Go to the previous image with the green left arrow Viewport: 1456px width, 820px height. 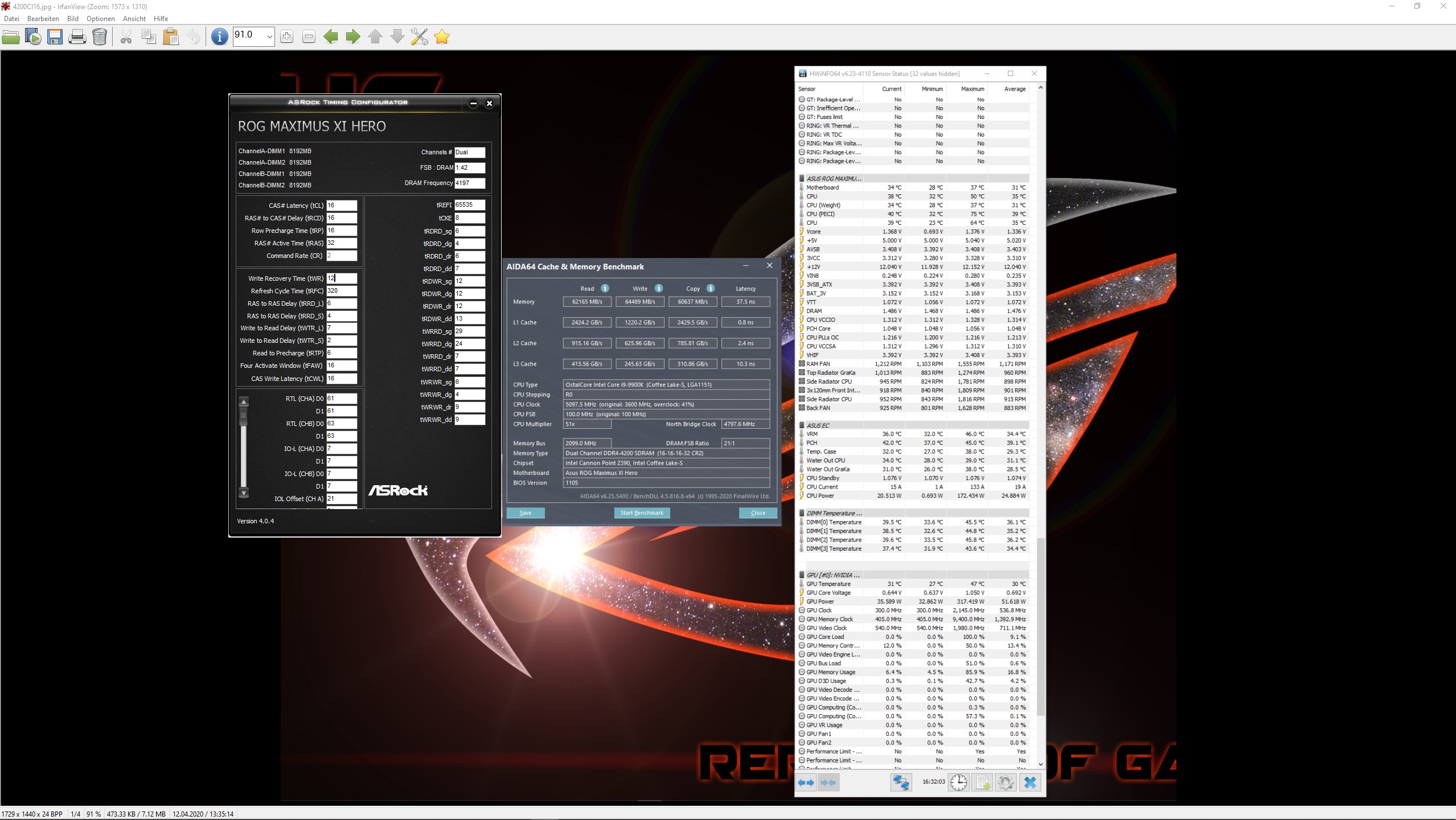(x=331, y=37)
